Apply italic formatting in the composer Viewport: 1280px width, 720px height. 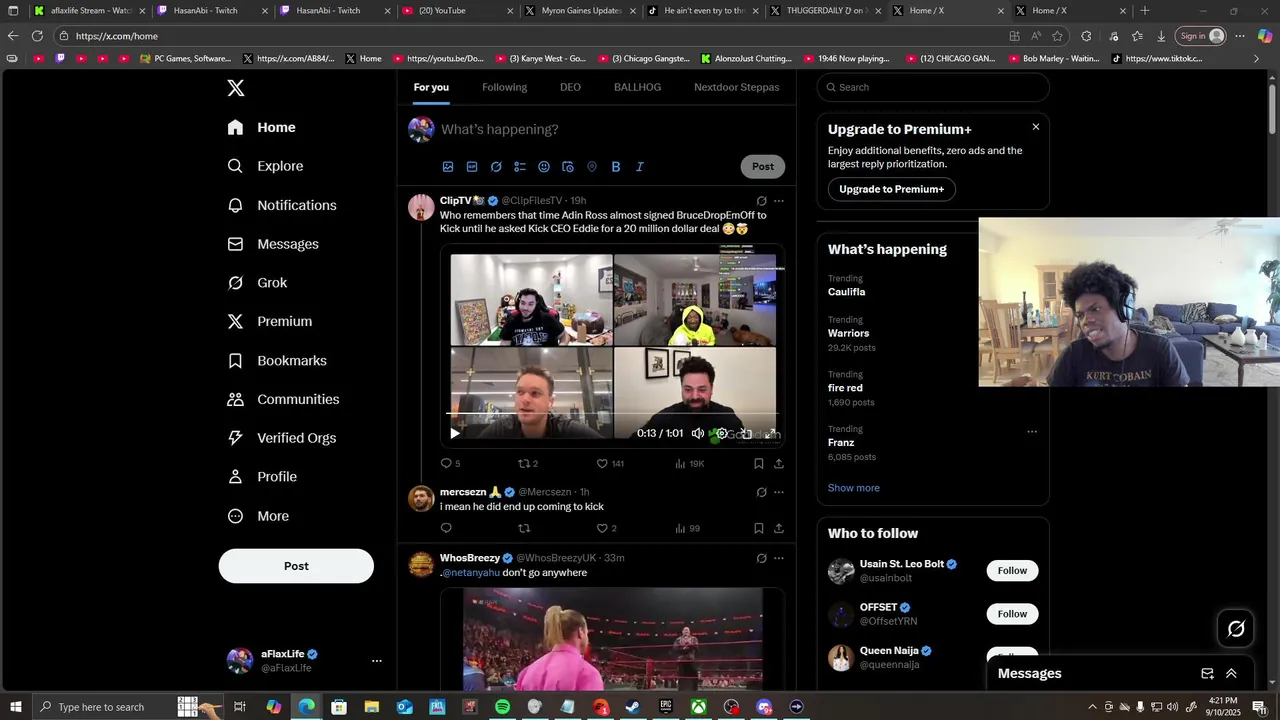coord(640,167)
